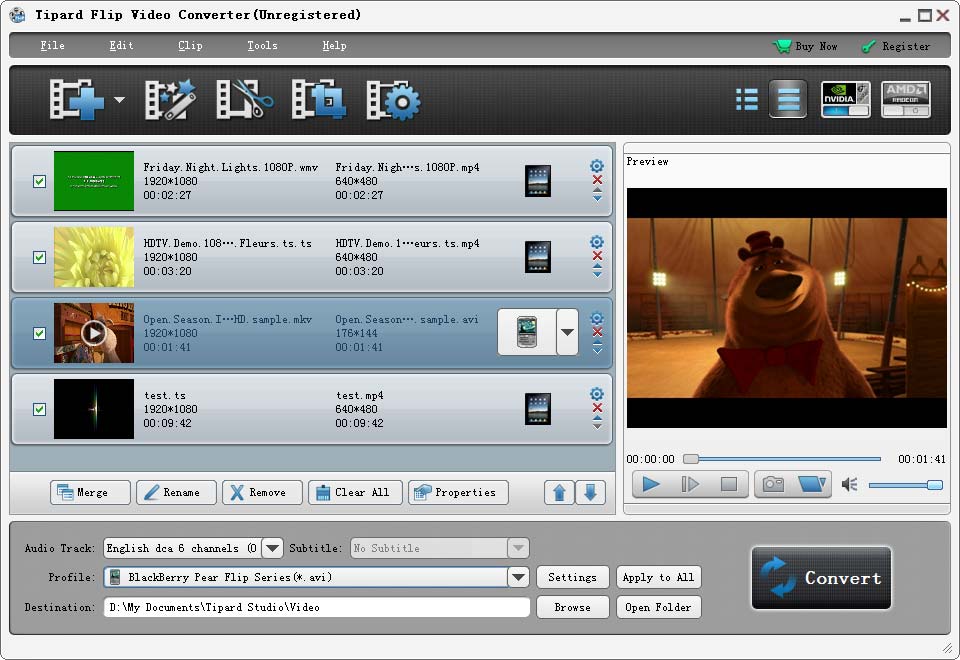This screenshot has width=960, height=660.
Task: Click the Merge button
Action: click(x=90, y=492)
